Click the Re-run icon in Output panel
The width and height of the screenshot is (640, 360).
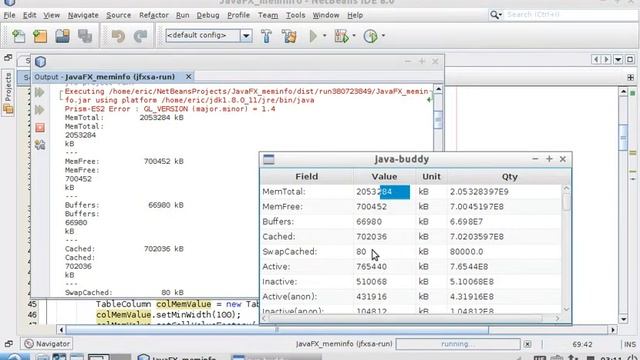click(40, 92)
